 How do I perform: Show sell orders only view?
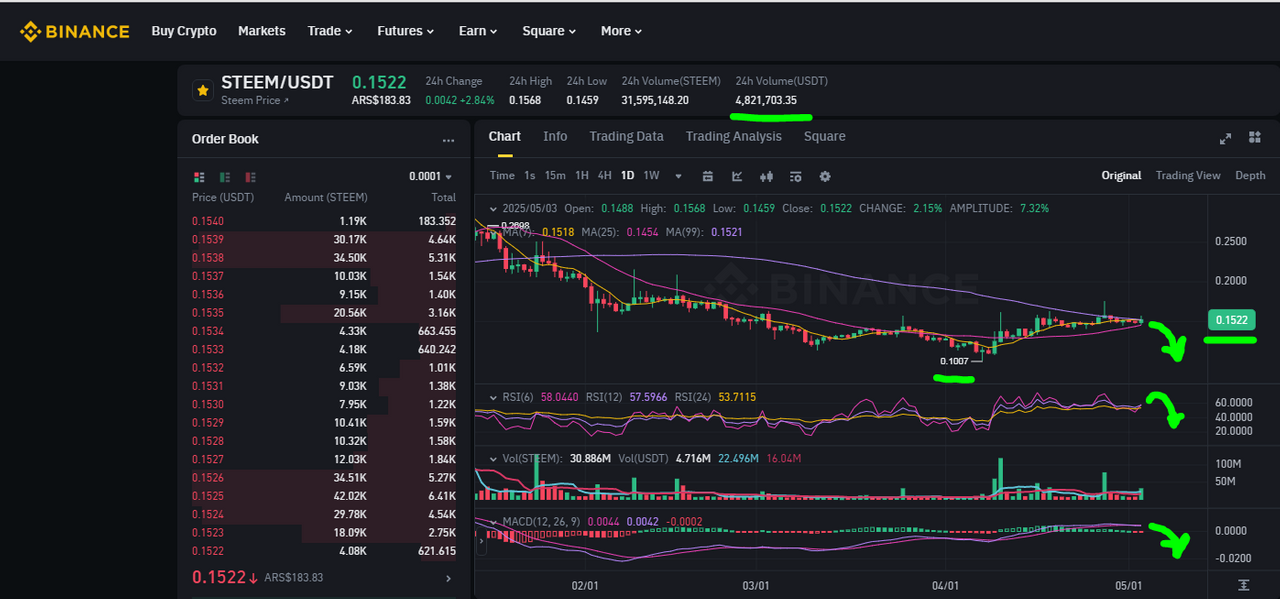(x=252, y=177)
